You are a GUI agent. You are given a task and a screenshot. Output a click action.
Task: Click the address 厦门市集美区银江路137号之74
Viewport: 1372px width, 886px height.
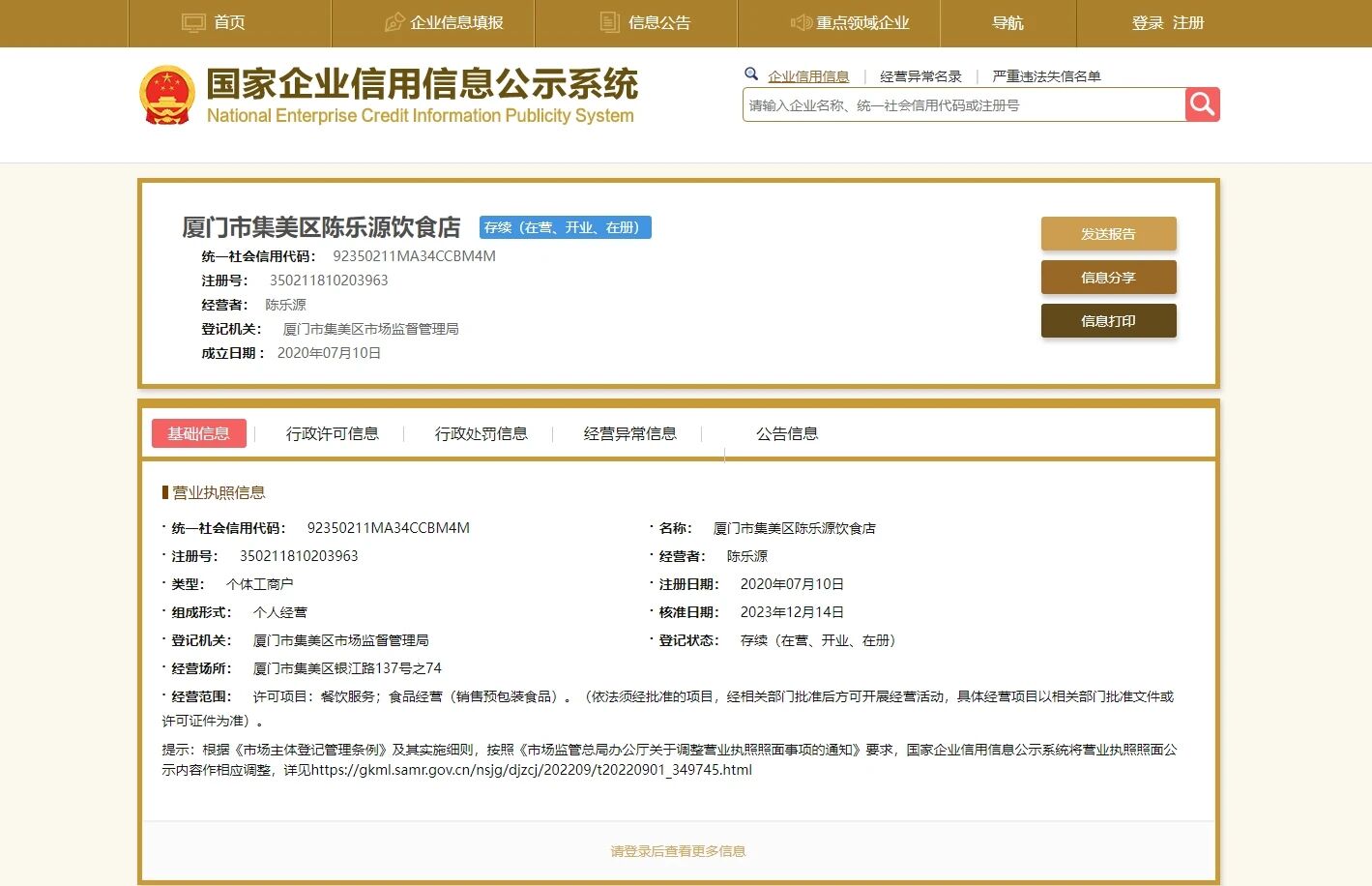(x=347, y=668)
